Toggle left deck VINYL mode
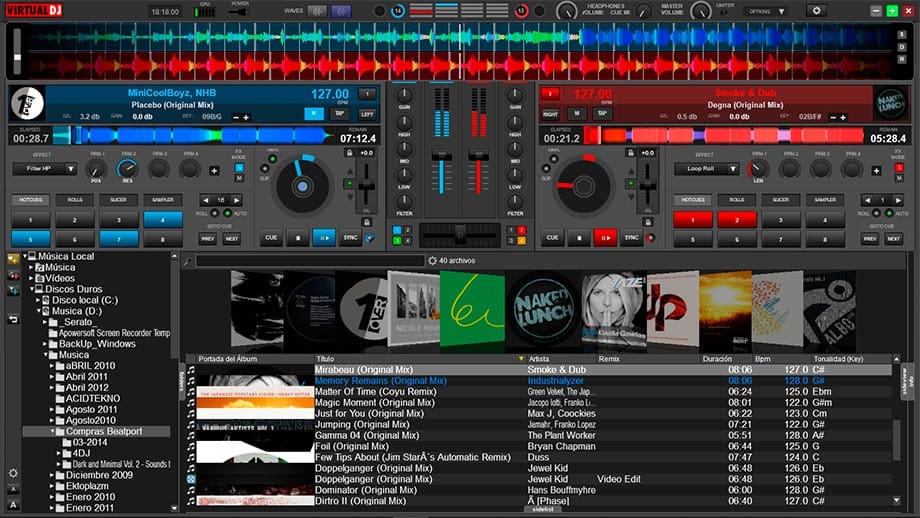The width and height of the screenshot is (920, 518). coord(272,159)
